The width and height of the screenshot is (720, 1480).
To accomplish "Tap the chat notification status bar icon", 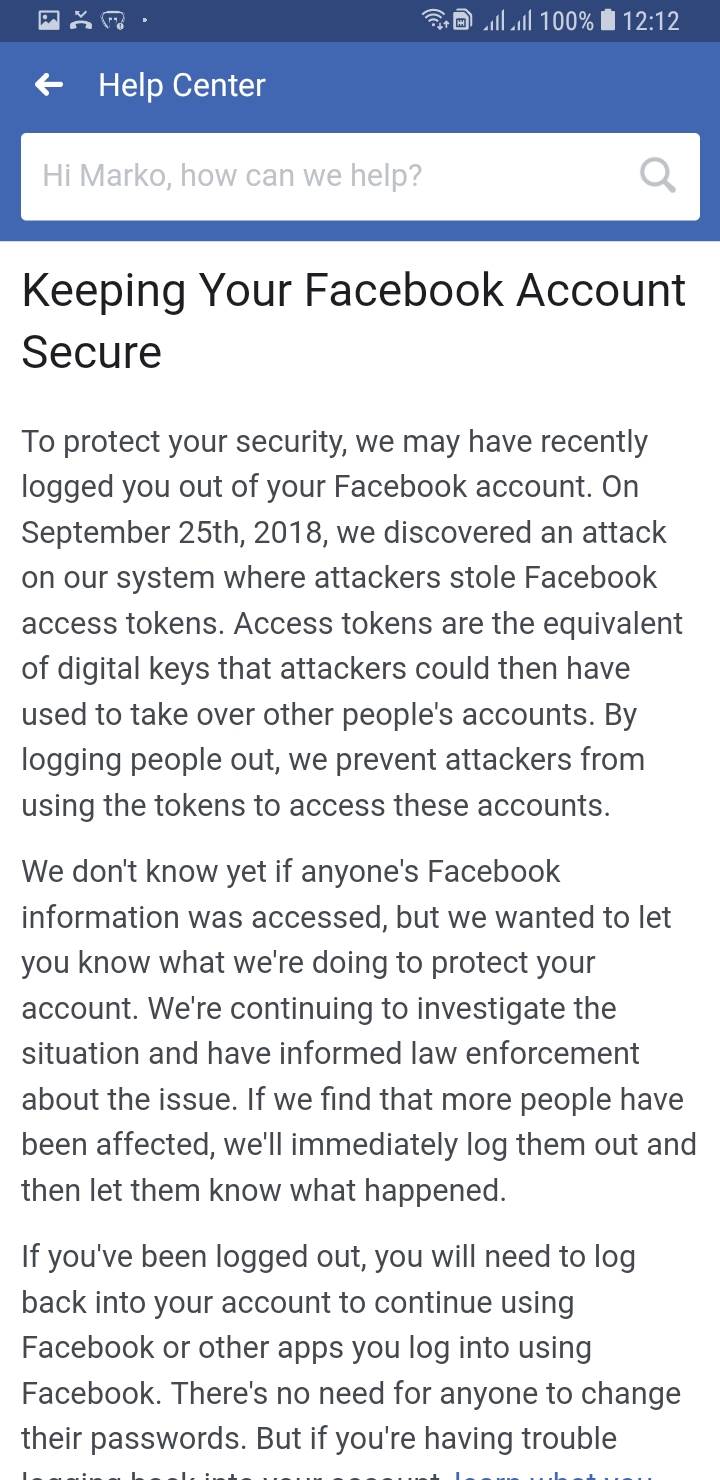I will [112, 20].
